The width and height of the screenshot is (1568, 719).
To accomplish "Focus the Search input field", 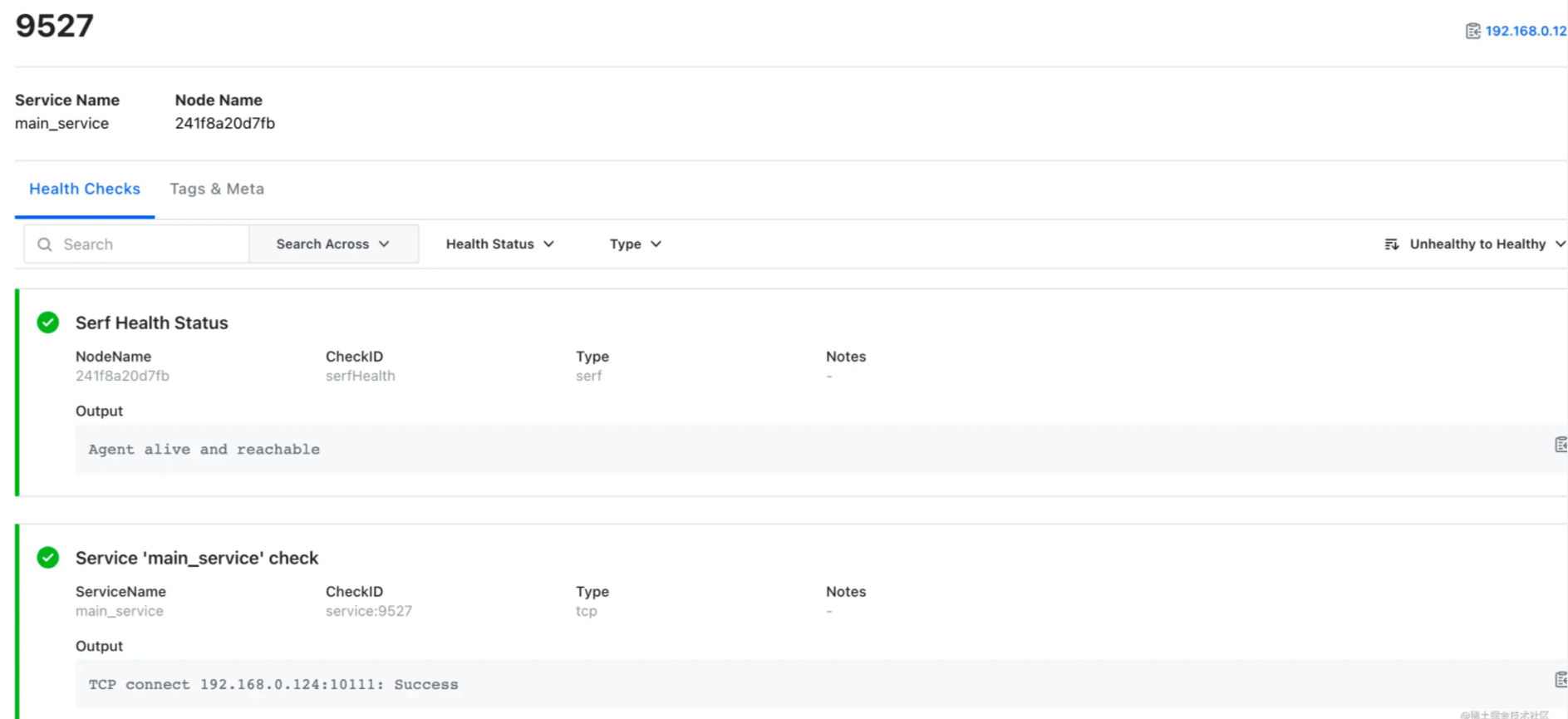I will 150,244.
